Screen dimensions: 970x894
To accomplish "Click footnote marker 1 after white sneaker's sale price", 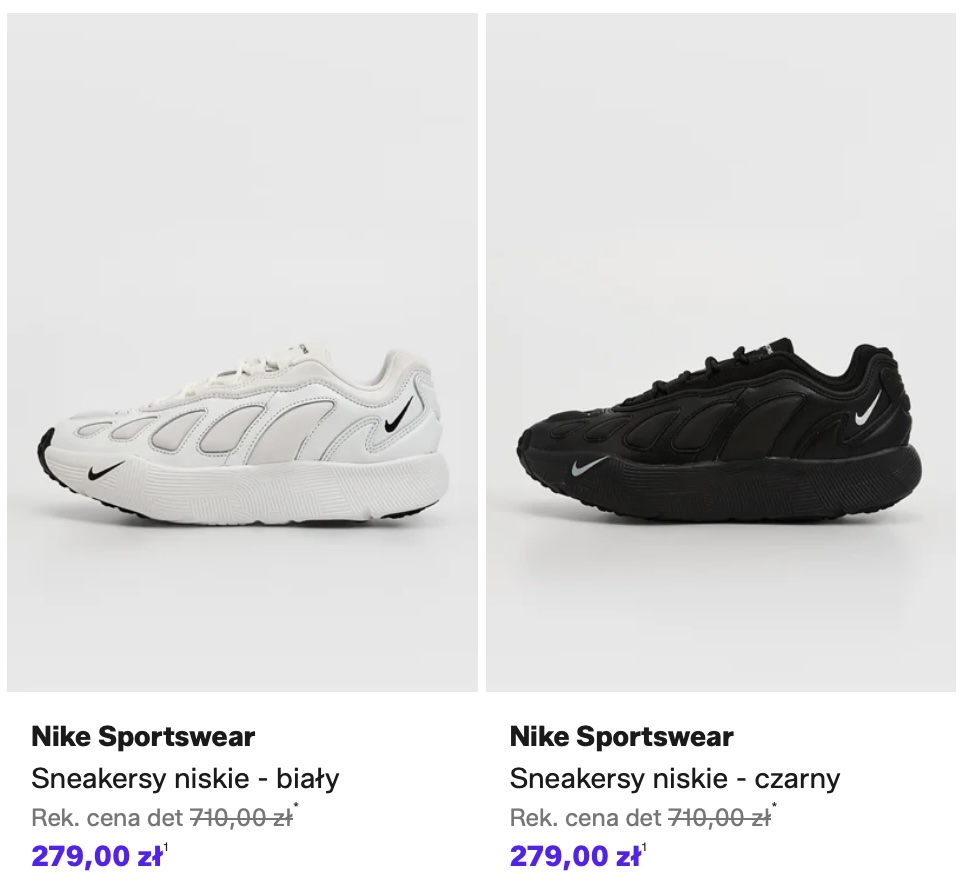I will [x=166, y=849].
